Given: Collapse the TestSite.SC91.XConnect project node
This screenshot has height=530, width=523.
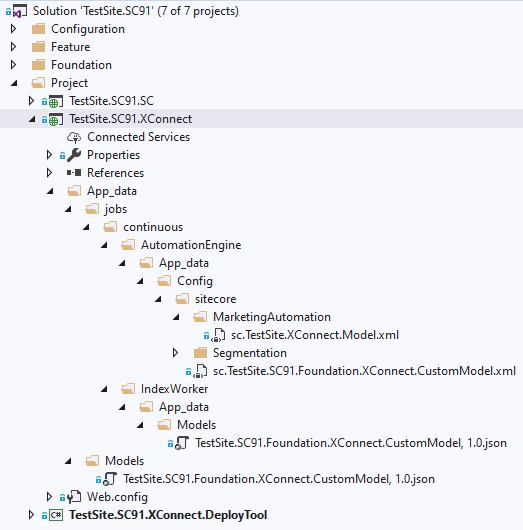Looking at the screenshot, I should 32,119.
